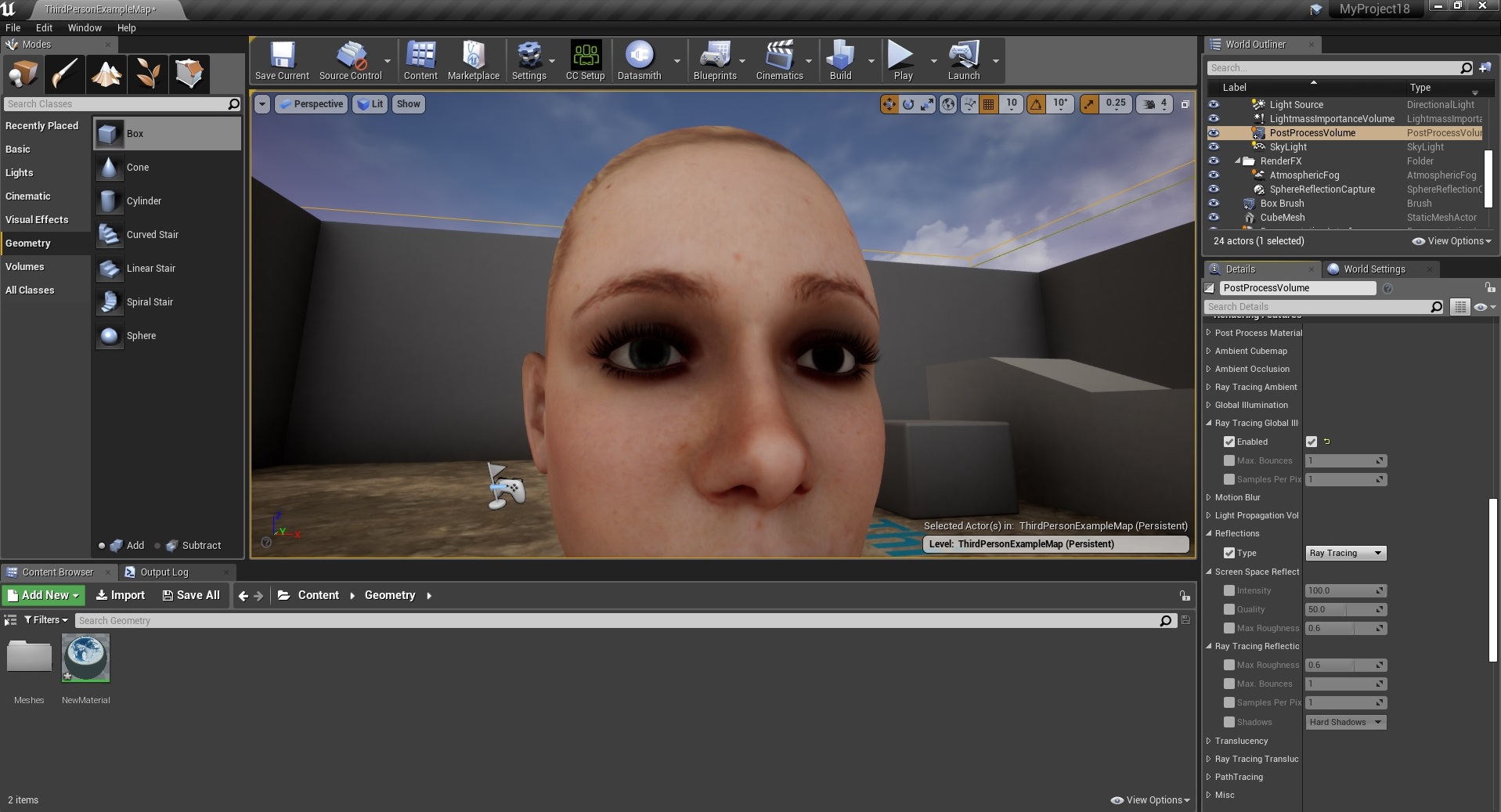Click Spiral Stair geometry brush item
Screen dimensions: 1501x812
click(x=168, y=302)
